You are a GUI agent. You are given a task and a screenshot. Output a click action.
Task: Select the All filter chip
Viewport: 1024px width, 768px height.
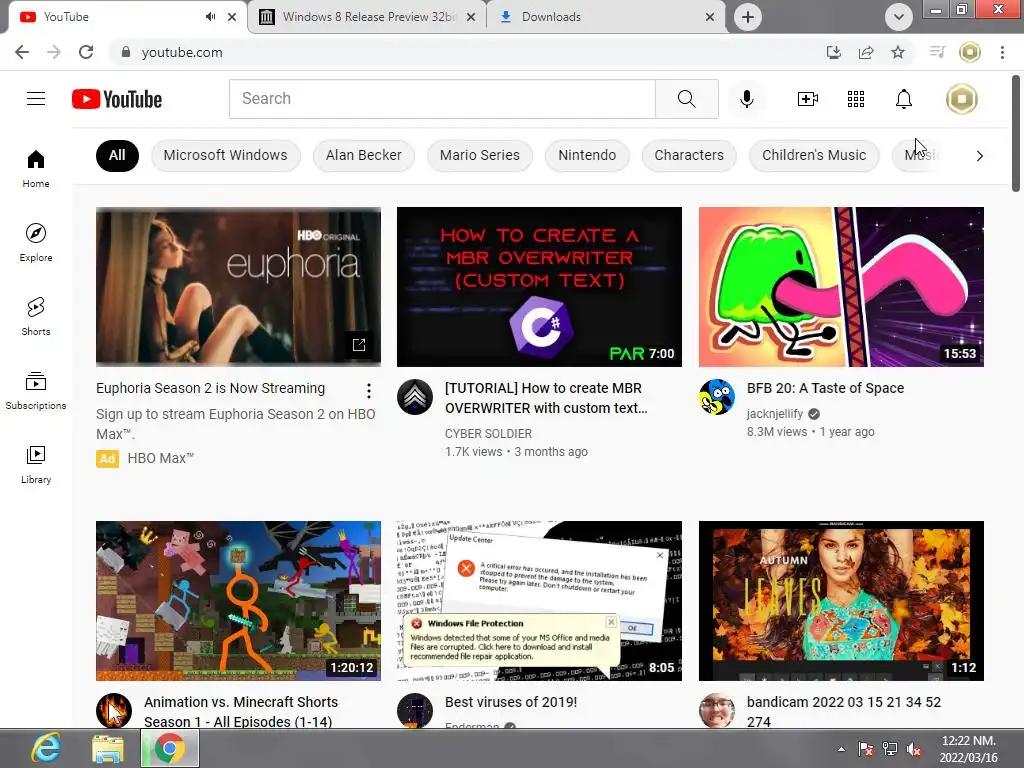(x=117, y=155)
